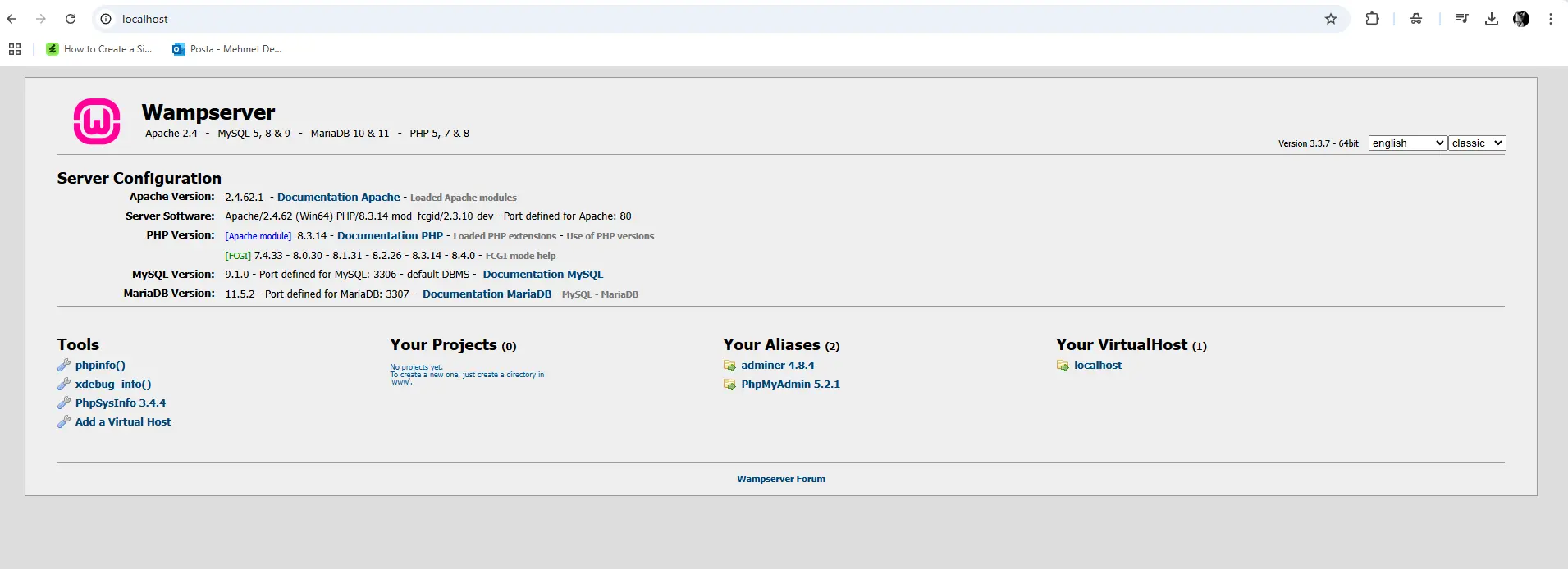Screen dimensions: 1568x569
Task: Open the browser extensions puzzle icon
Action: 1372,19
